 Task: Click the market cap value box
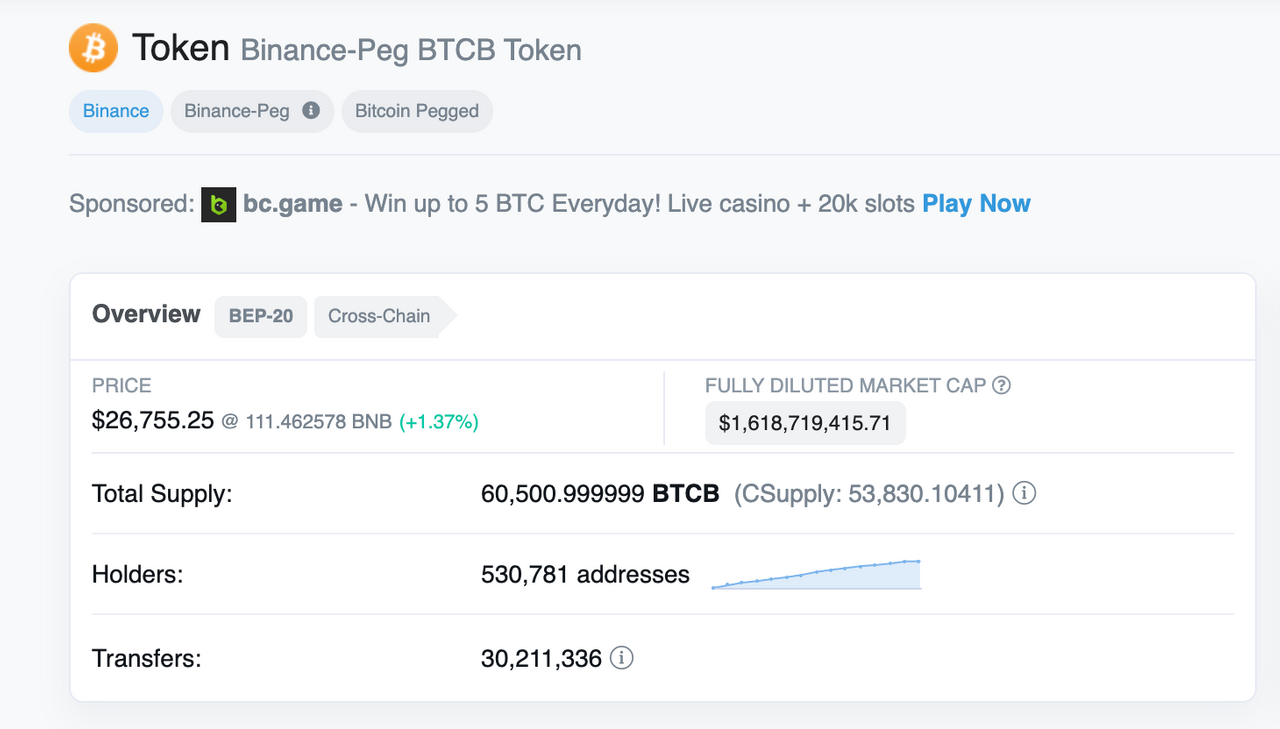pos(805,422)
